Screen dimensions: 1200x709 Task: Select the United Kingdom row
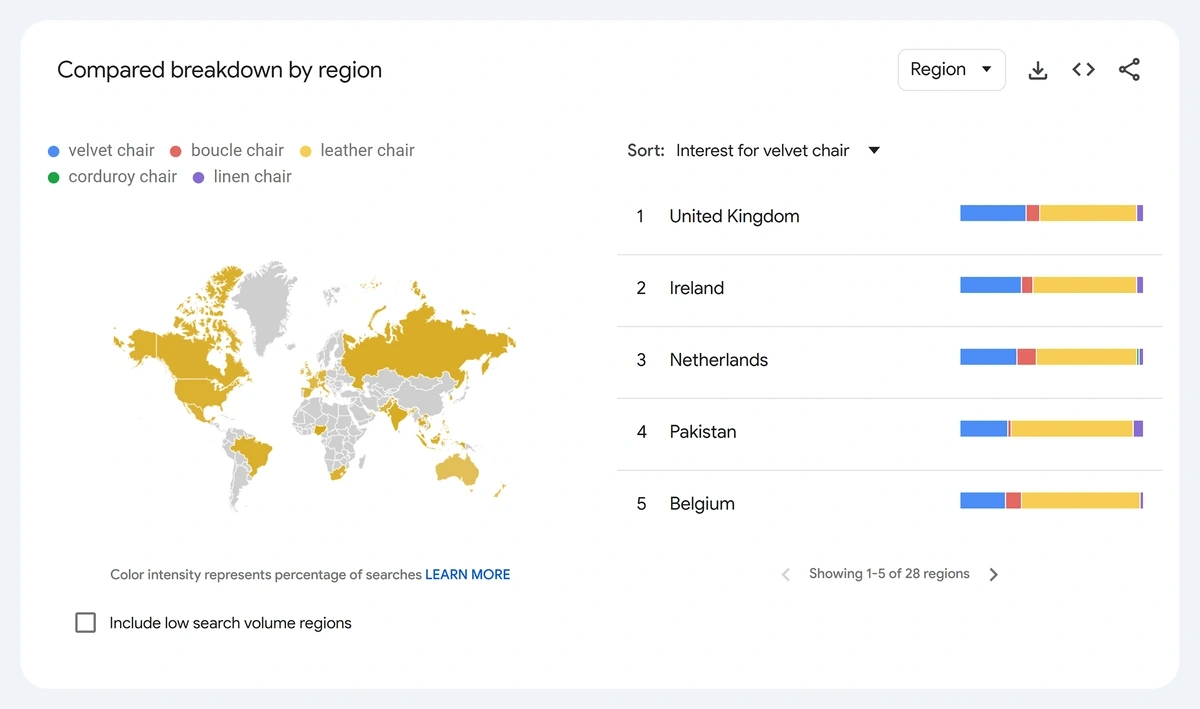tap(734, 217)
